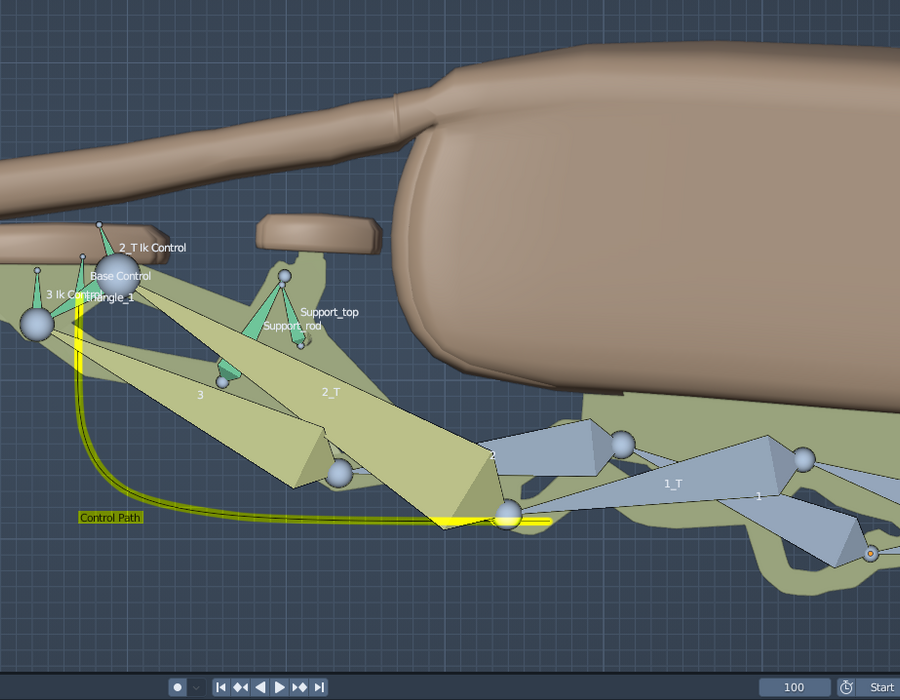Select the 3 Ik Control bone sphere
The height and width of the screenshot is (700, 900).
[x=37, y=325]
